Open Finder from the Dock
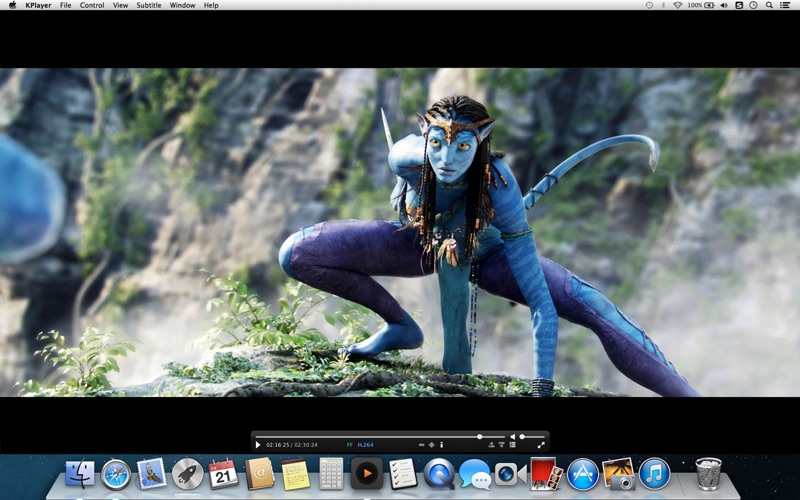Screen dimensions: 800x500 [x=80, y=474]
